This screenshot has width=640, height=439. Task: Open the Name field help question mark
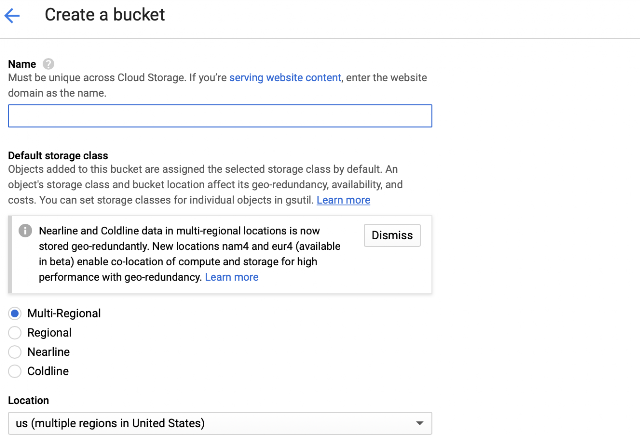pyautogui.click(x=48, y=64)
